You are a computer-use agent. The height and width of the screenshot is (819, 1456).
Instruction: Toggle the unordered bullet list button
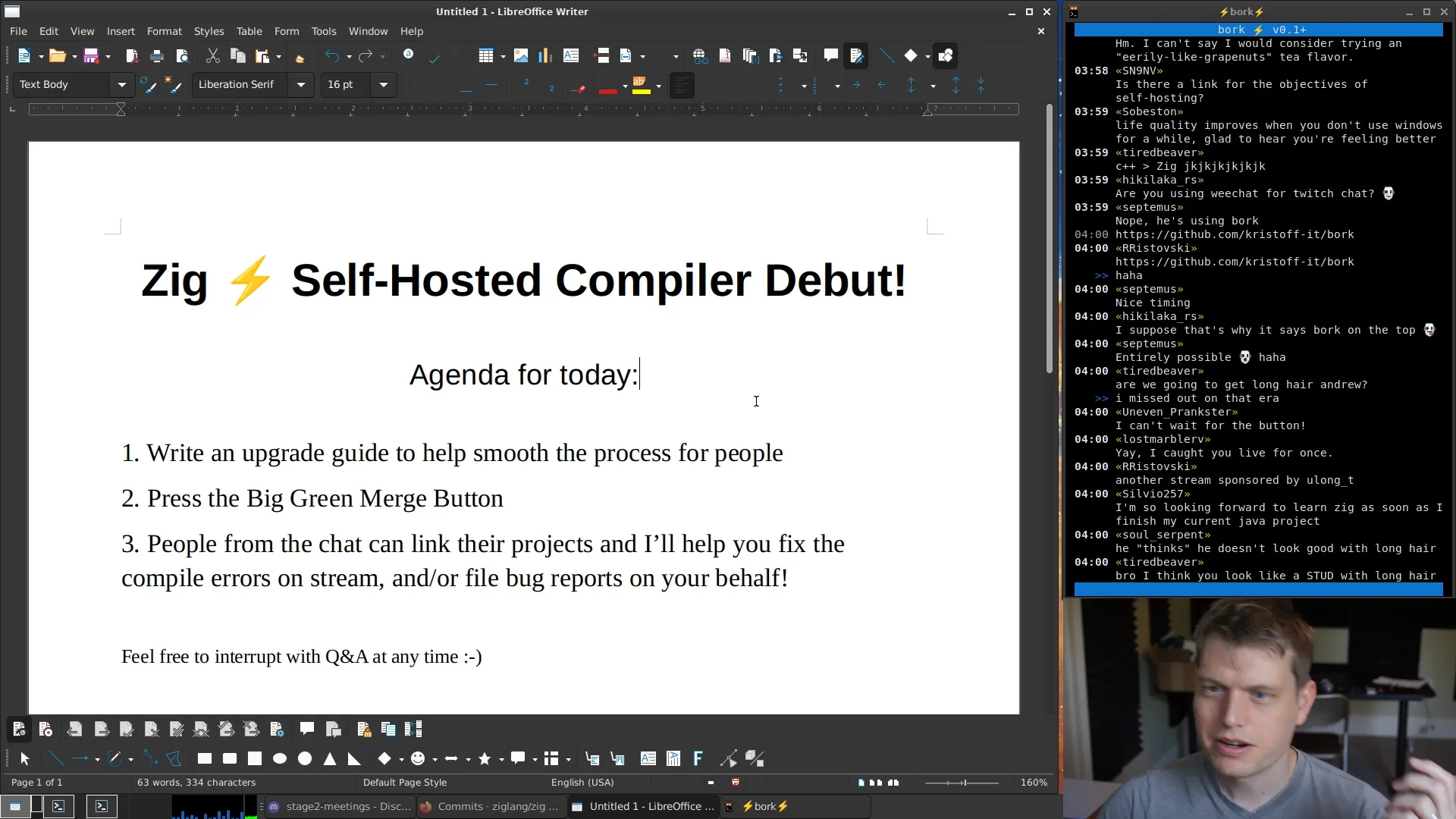pyautogui.click(x=782, y=85)
